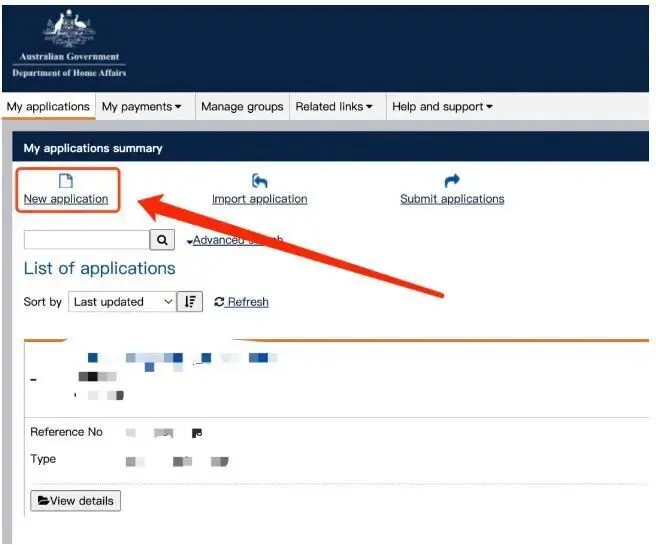Open the Manage groups tab

pos(242,107)
